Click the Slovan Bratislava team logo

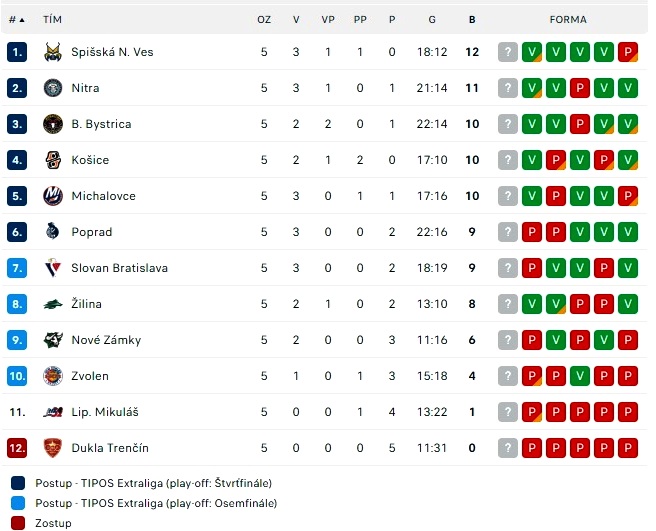tap(53, 268)
